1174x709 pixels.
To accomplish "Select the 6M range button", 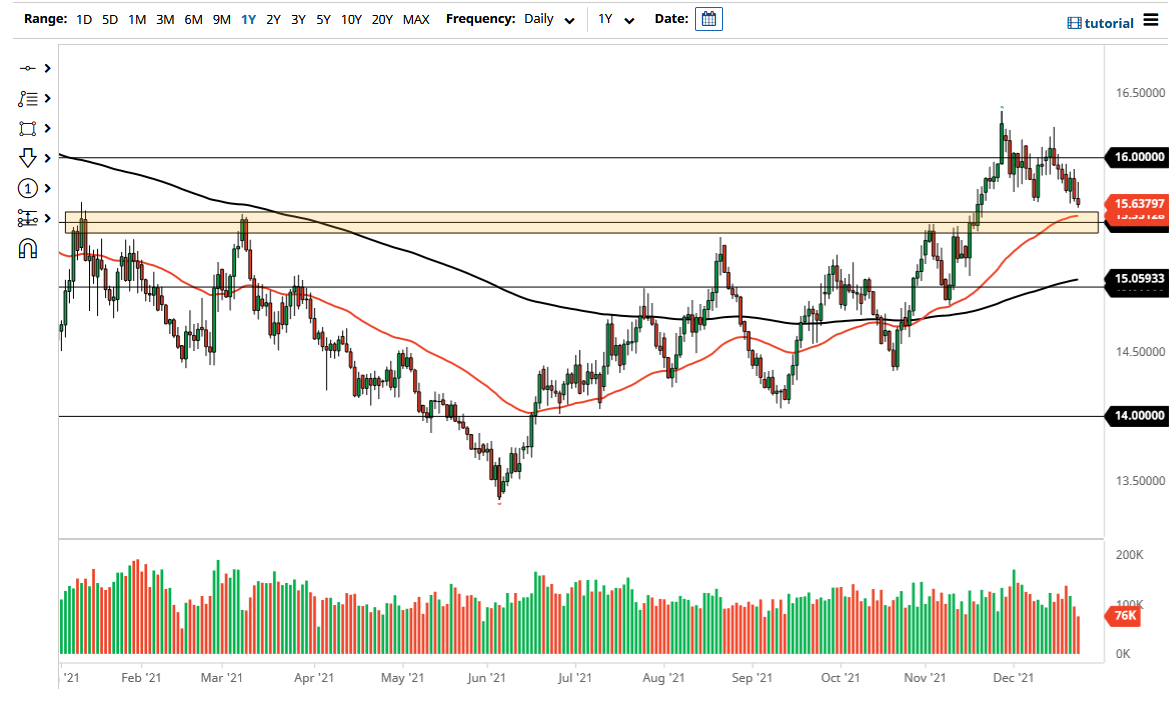I will coord(193,18).
